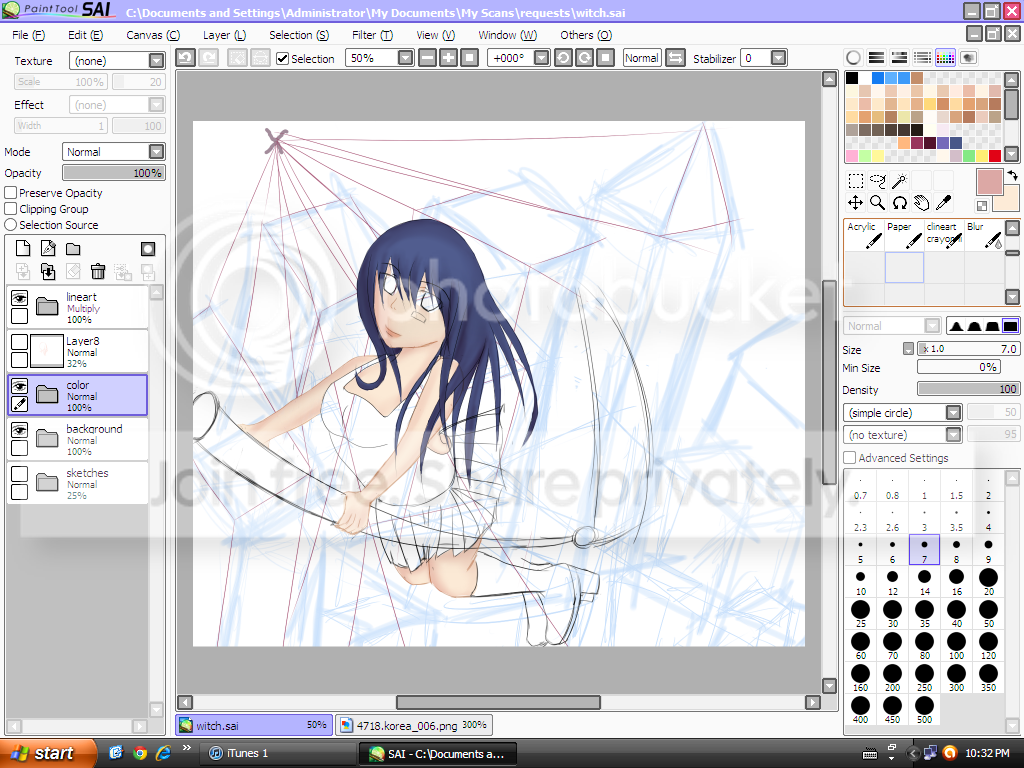Open the Filter menu

tap(372, 35)
